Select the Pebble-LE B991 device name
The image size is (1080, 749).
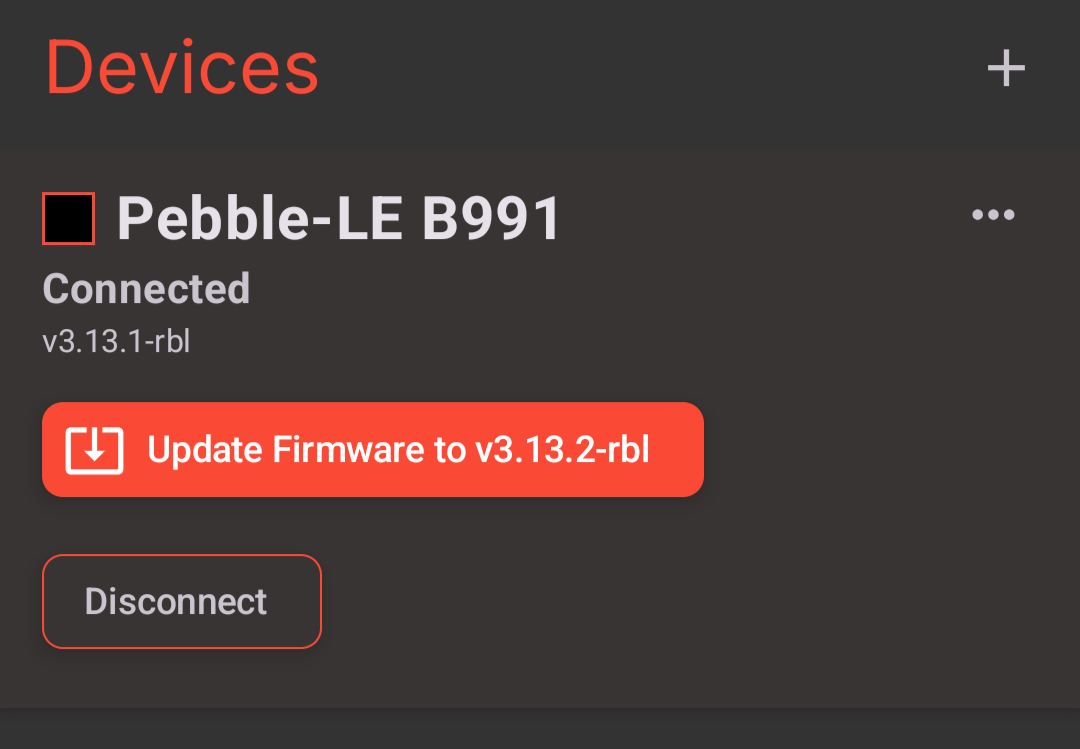tap(339, 219)
